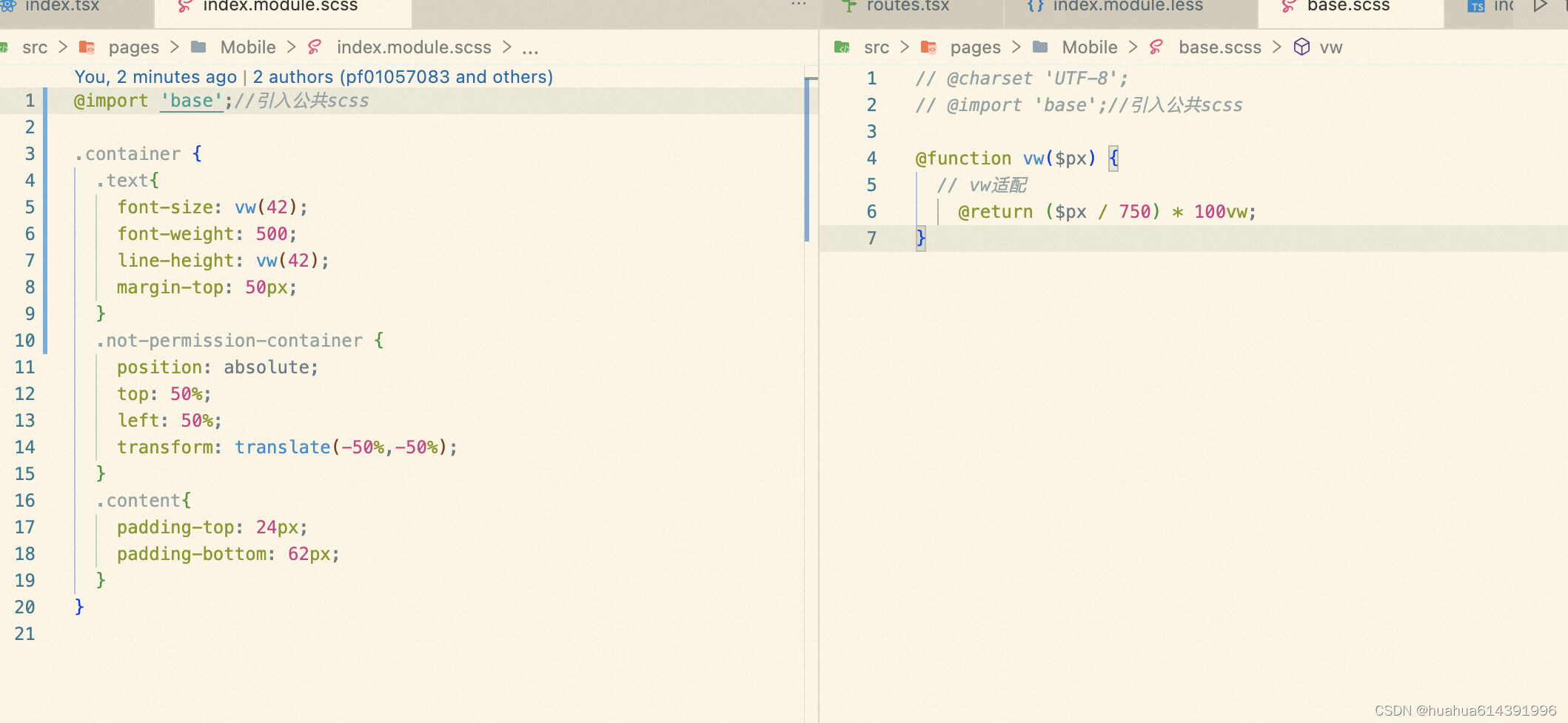Click 'padding-bottom' on line 18
The width and height of the screenshot is (1568, 723).
pyautogui.click(x=192, y=554)
